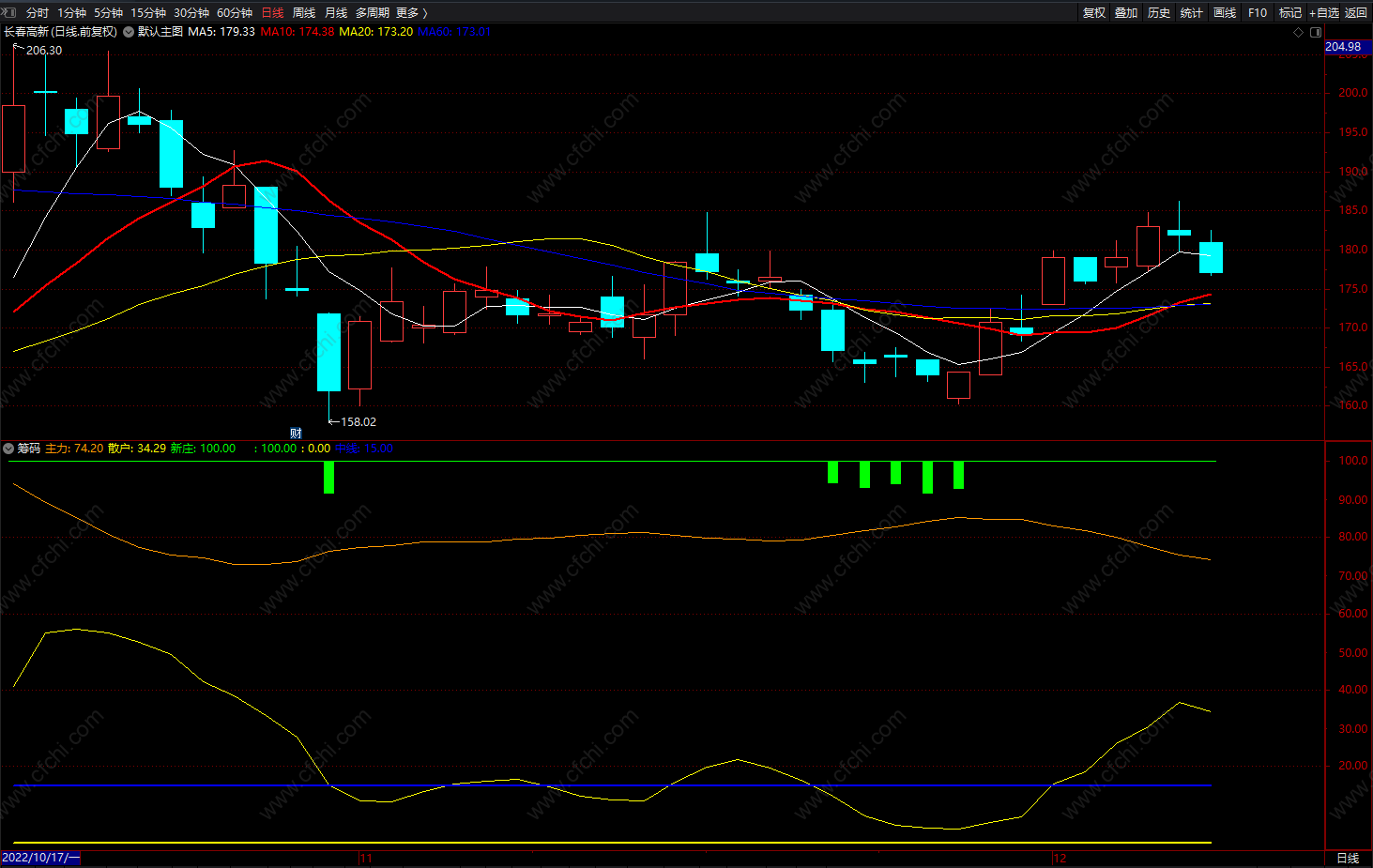The width and height of the screenshot is (1373, 868).
Task: Select the 30分钟 period tab
Action: click(x=191, y=13)
